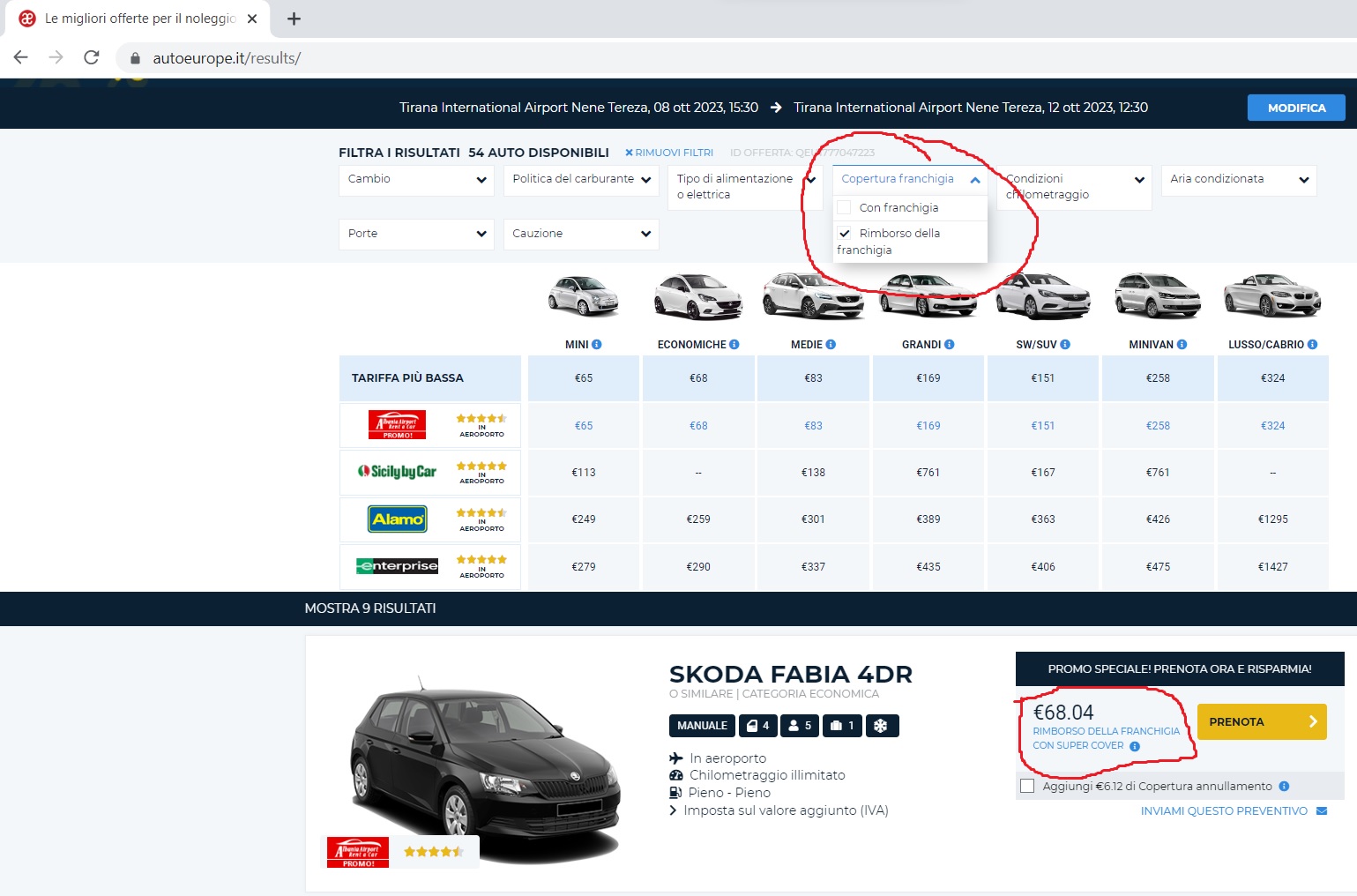
Task: Select Albania Airport €68 Economiche rate
Action: (x=698, y=425)
